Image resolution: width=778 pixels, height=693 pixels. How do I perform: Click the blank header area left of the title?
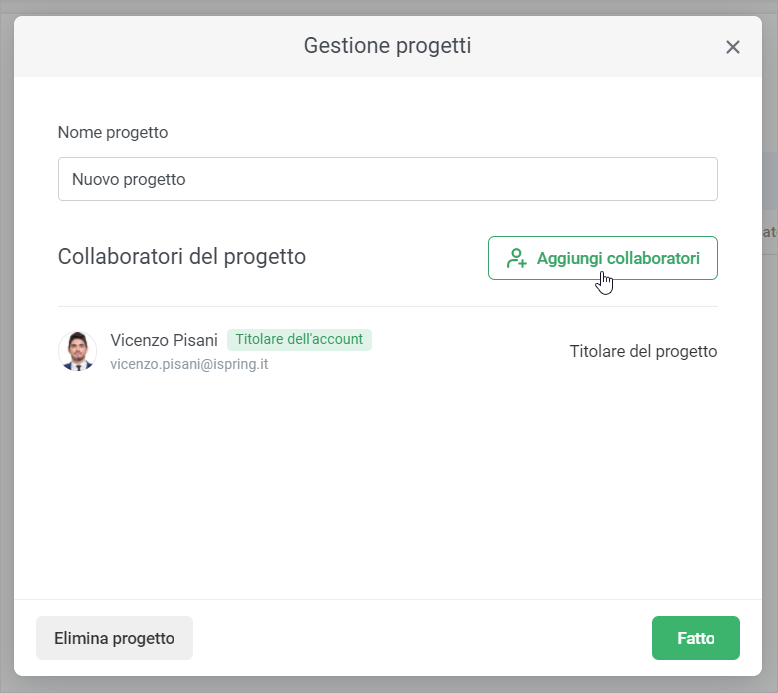click(x=150, y=46)
